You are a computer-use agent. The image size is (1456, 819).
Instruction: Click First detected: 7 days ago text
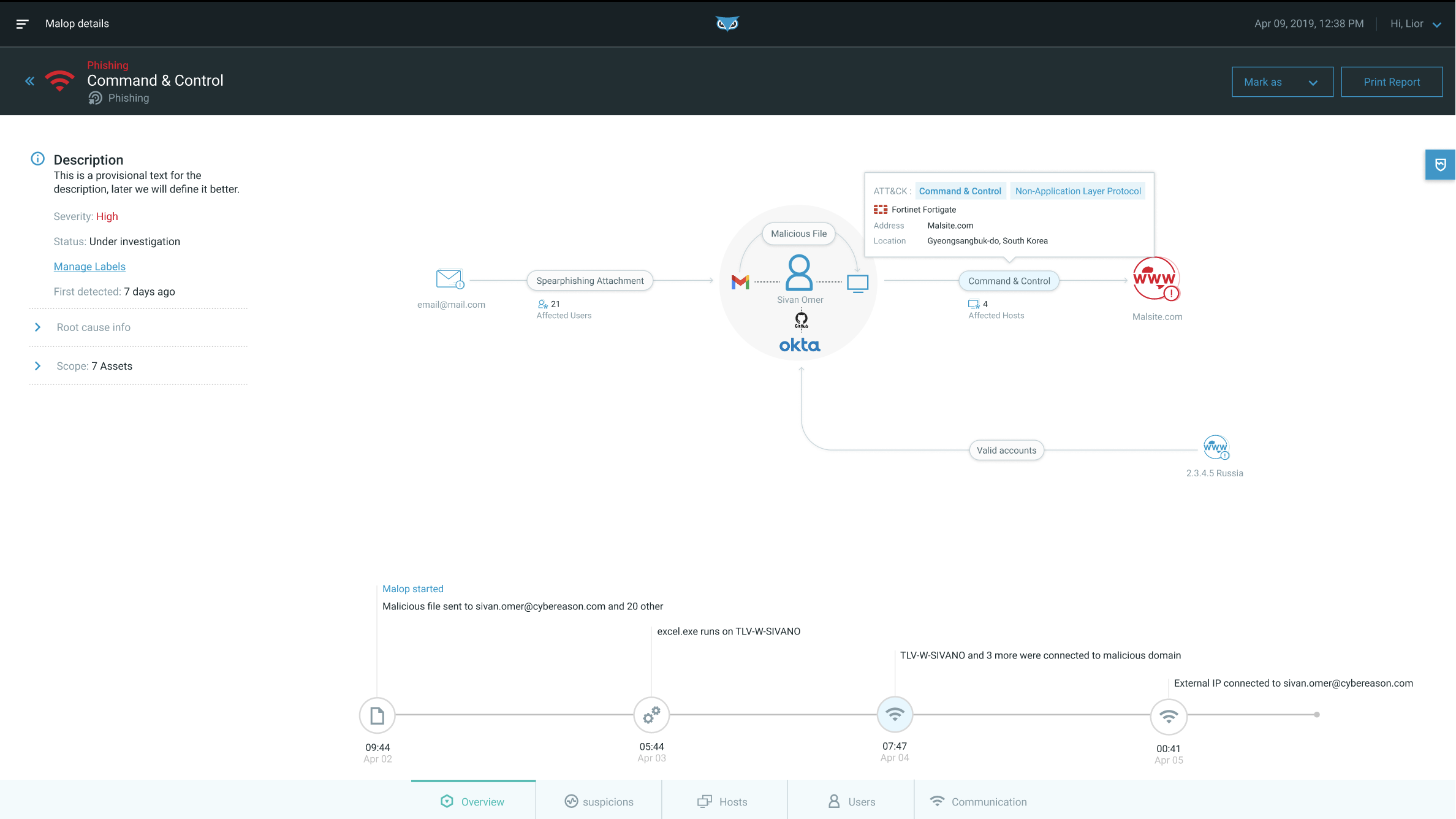(115, 292)
